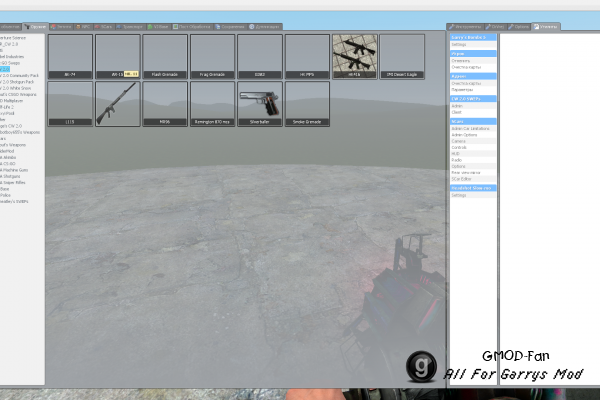Pick the Flash Grenade tile
Image resolution: width=600 pixels, height=400 pixels.
pyautogui.click(x=165, y=57)
